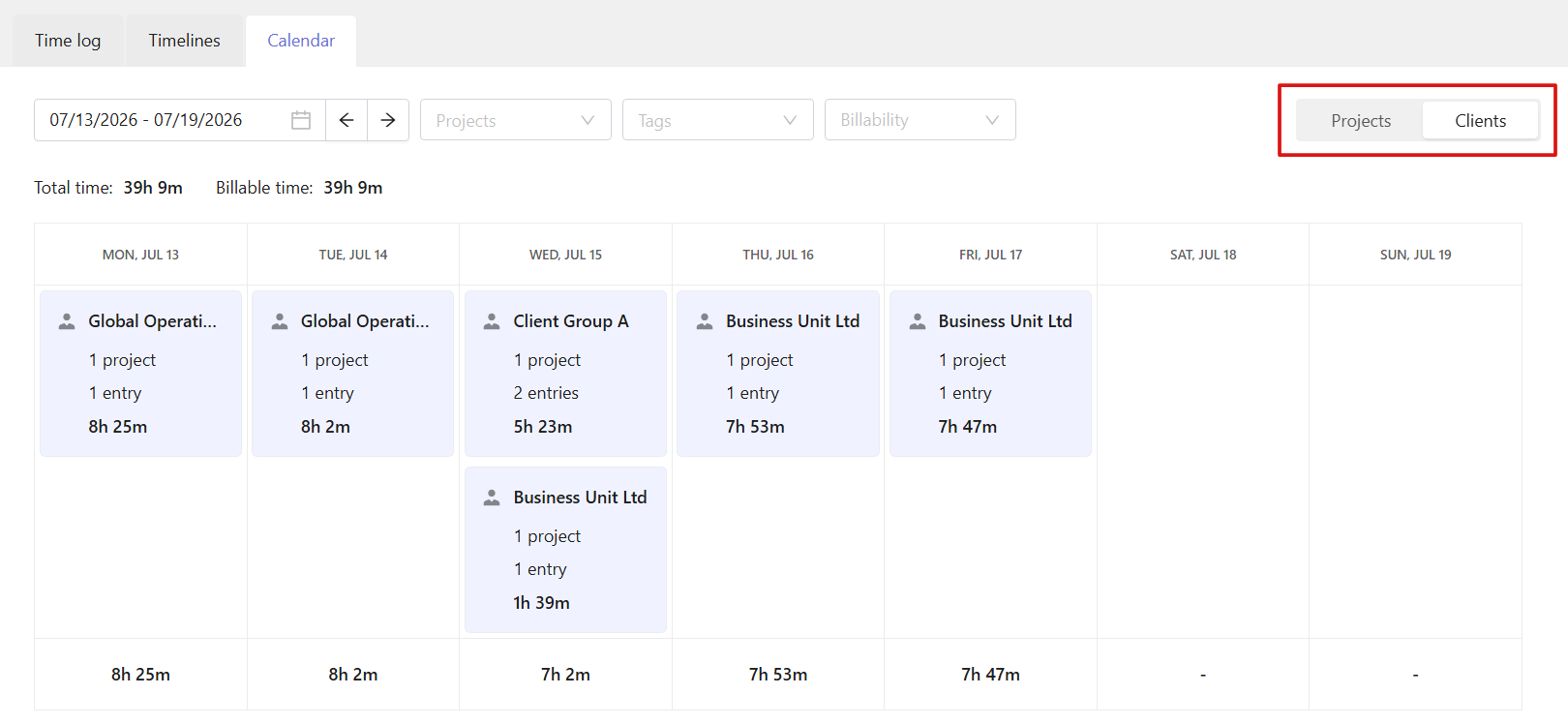Open Client Group A 5h 23m card
The image size is (1568, 725).
565,374
